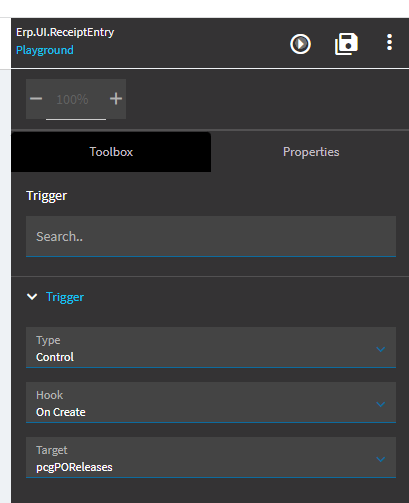
Task: Open the Playground link under the title
Action: pos(45,50)
